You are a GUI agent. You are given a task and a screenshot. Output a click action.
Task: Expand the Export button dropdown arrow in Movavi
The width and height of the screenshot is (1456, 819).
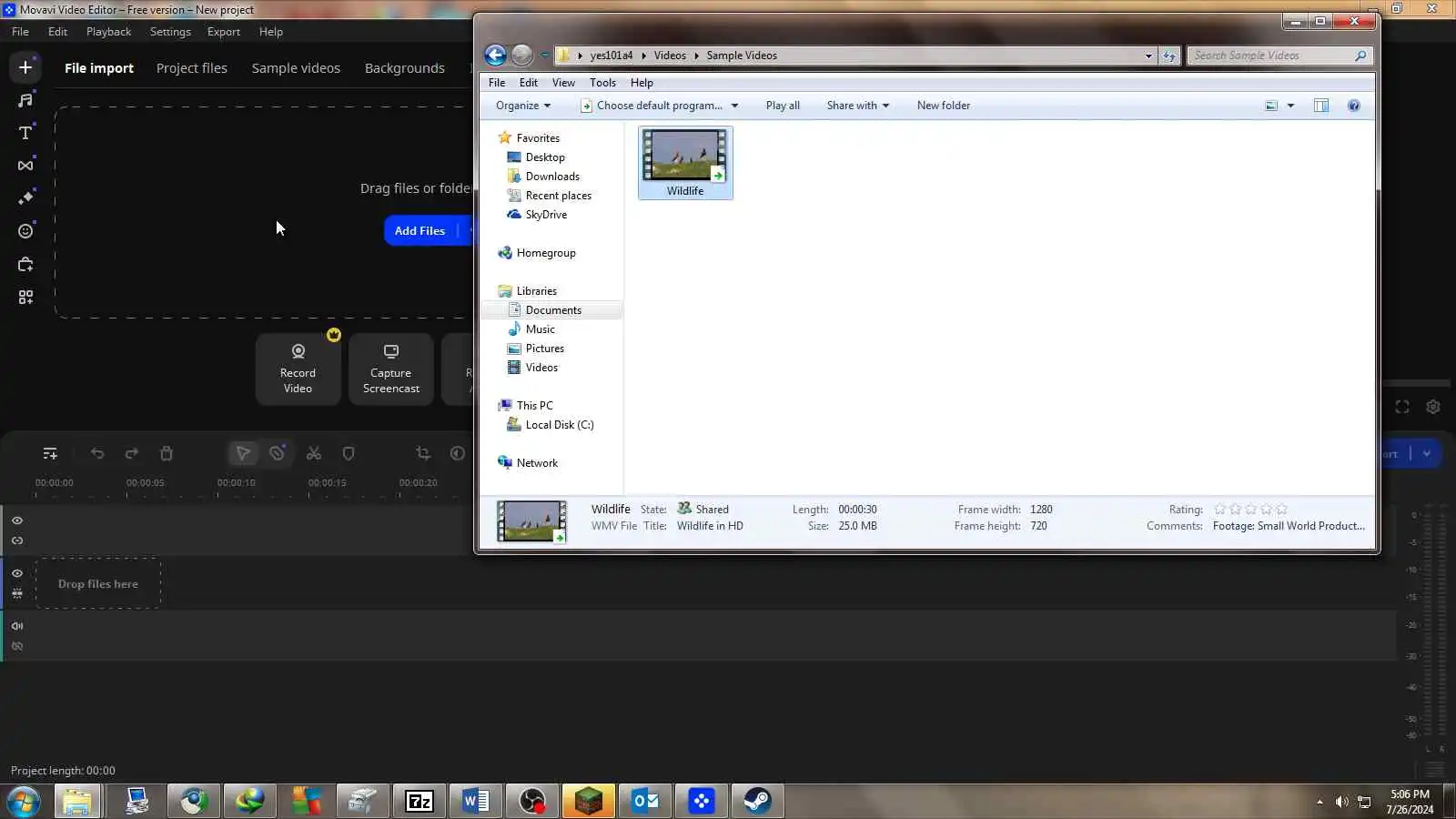[x=1427, y=453]
